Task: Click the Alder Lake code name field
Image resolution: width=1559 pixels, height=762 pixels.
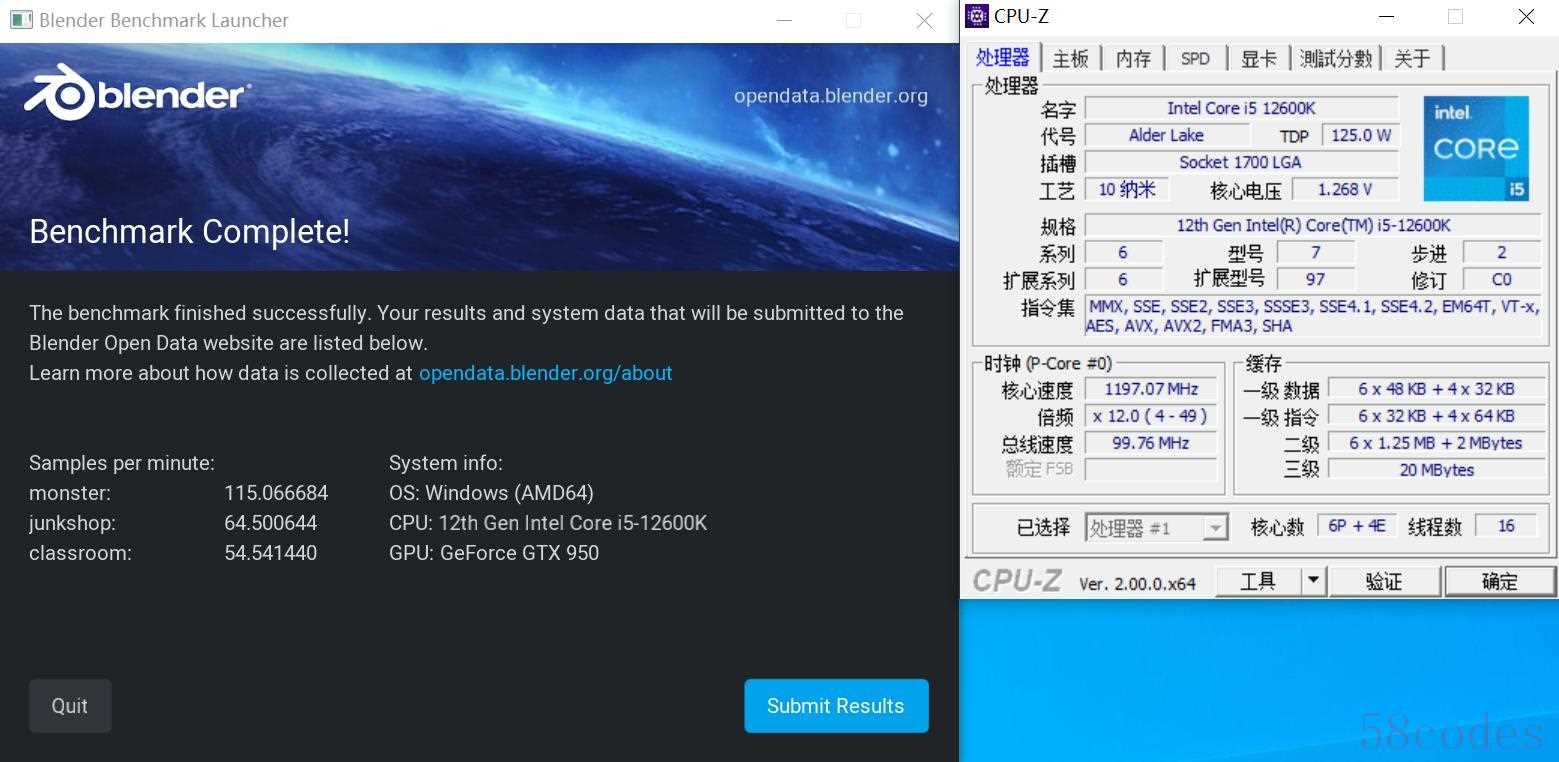Action: pos(1166,135)
